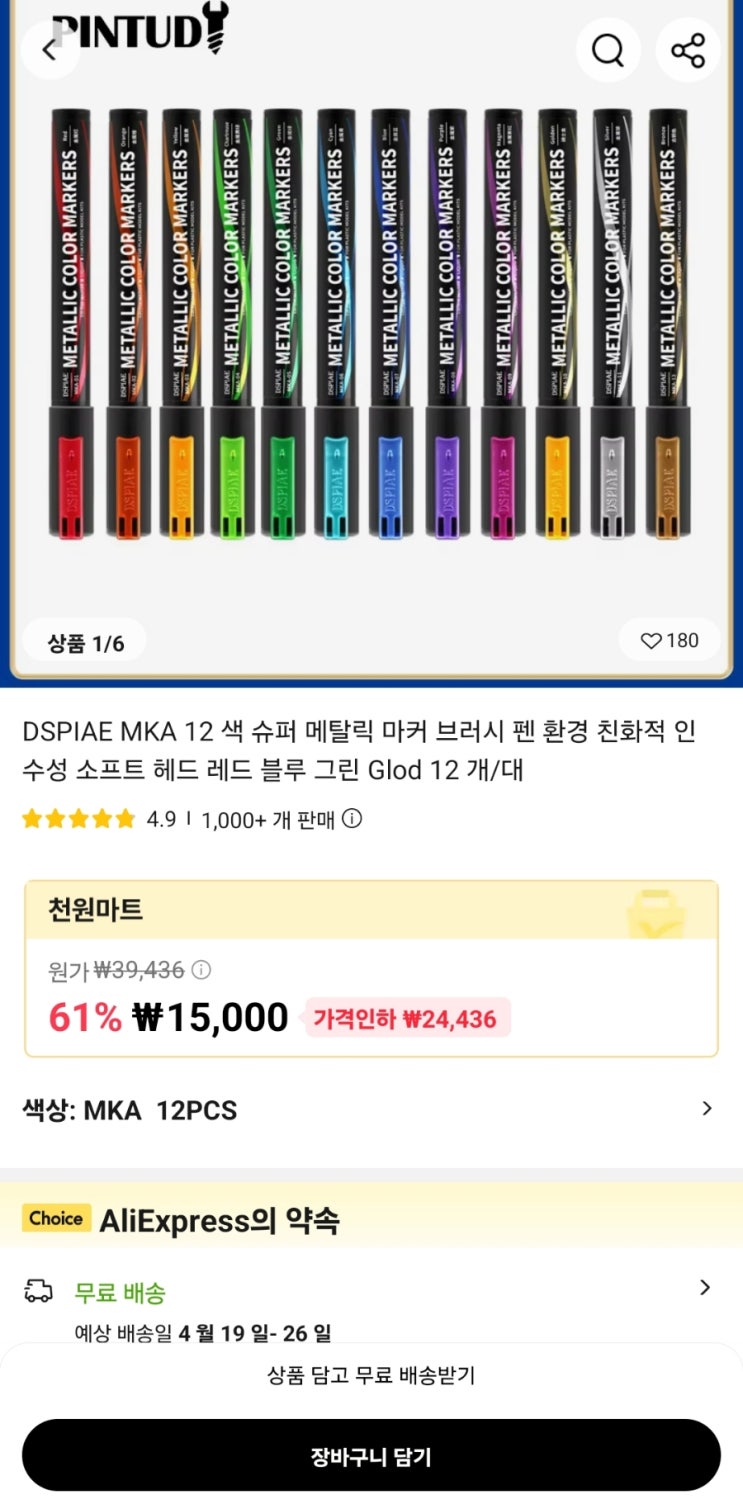Open the 천원마트 banner

click(371, 911)
